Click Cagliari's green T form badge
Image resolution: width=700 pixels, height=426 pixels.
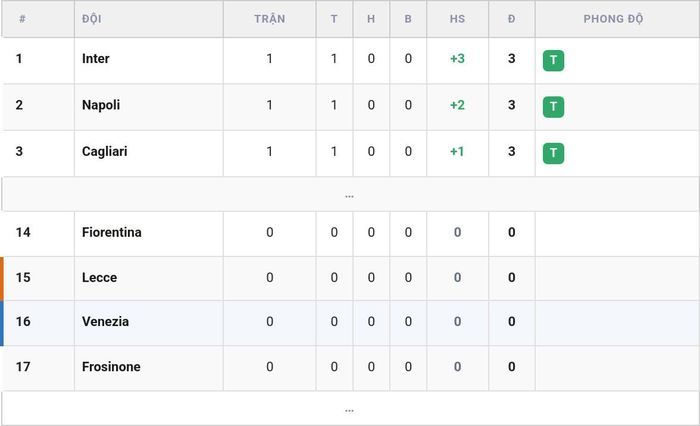[553, 153]
